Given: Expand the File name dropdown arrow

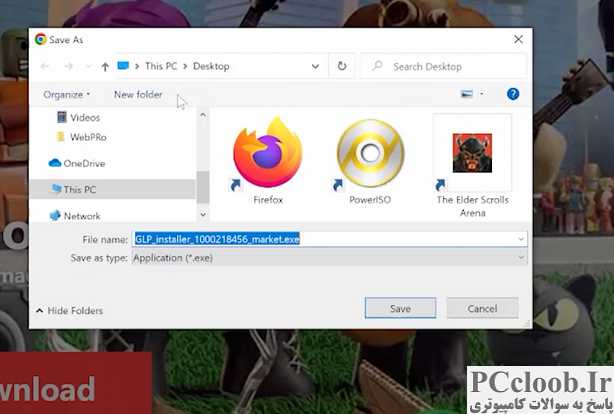Looking at the screenshot, I should (x=521, y=239).
